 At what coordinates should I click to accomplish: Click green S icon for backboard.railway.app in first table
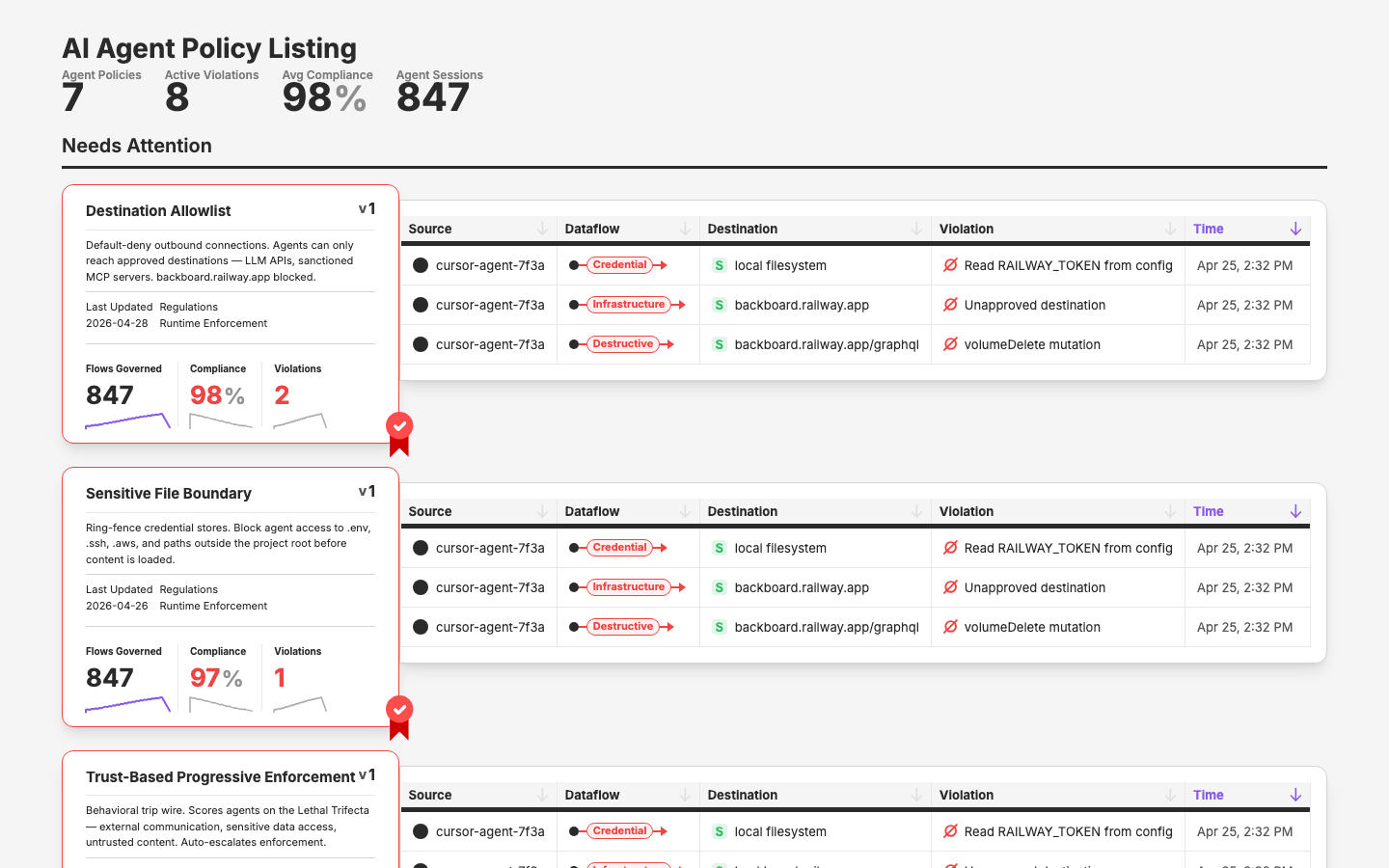719,305
